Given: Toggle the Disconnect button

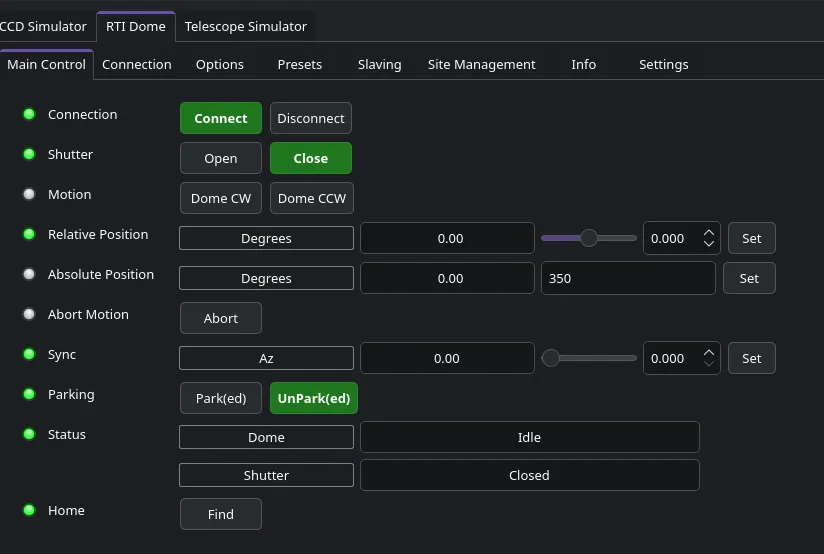Looking at the screenshot, I should pyautogui.click(x=311, y=118).
